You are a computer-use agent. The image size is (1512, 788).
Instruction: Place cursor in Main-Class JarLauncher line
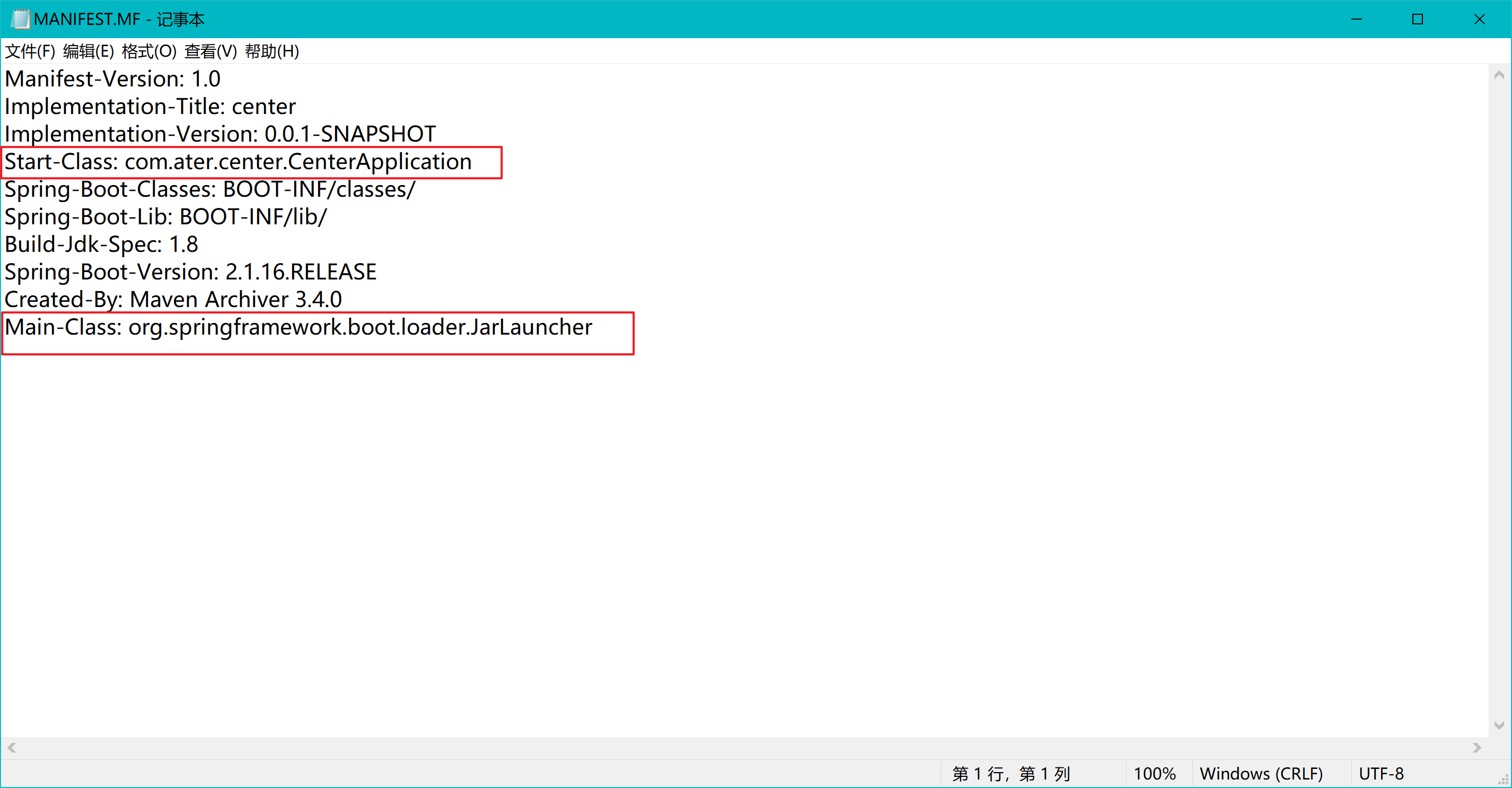298,328
